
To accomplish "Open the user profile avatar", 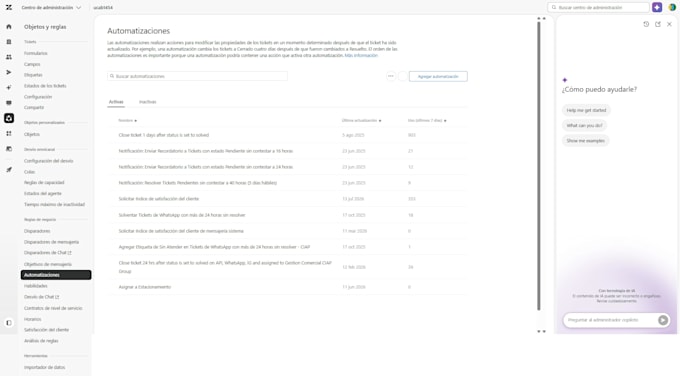I will click(x=672, y=7).
